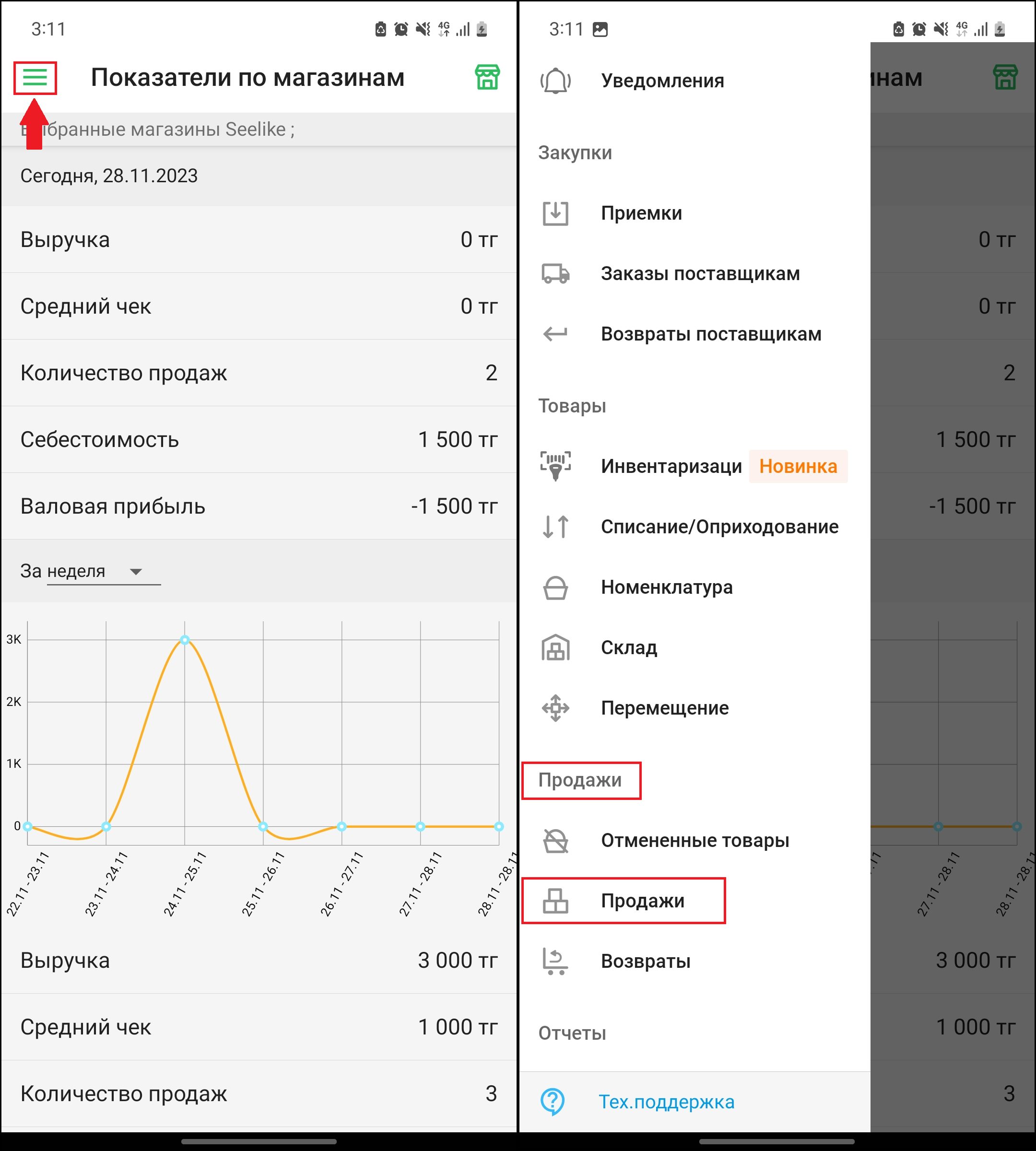Tap the truck icon for Заказы поставщикам

(555, 274)
